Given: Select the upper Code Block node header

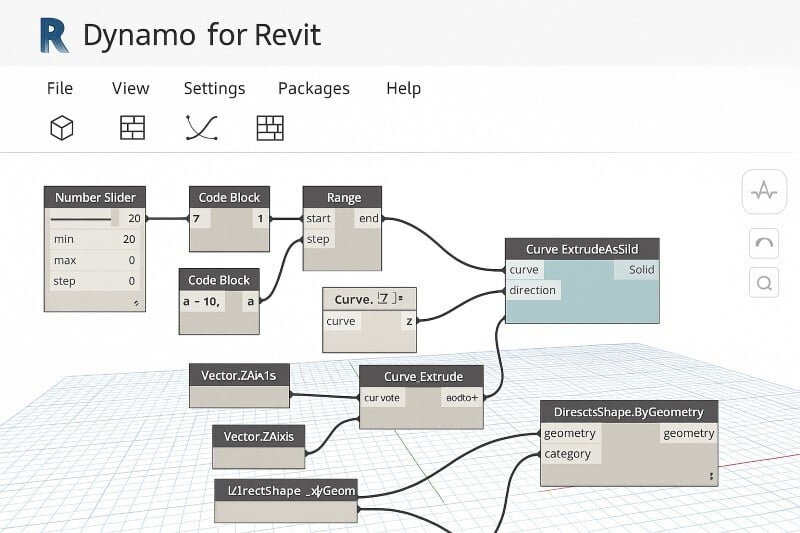Looking at the screenshot, I should [x=229, y=197].
